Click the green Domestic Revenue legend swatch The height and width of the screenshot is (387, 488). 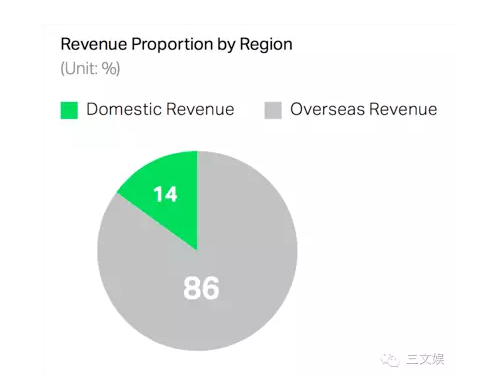click(69, 110)
